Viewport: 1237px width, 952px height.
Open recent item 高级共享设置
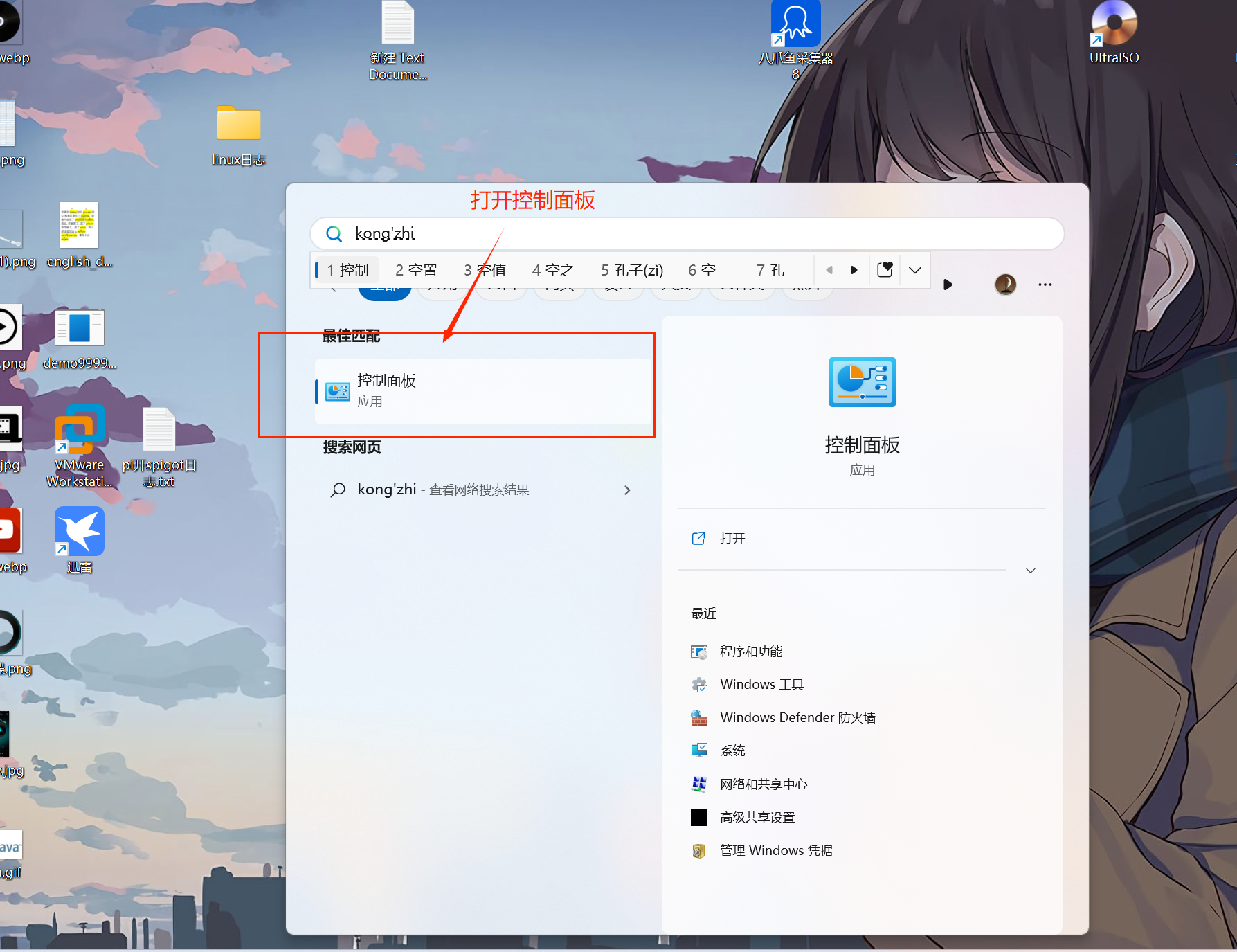[757, 818]
